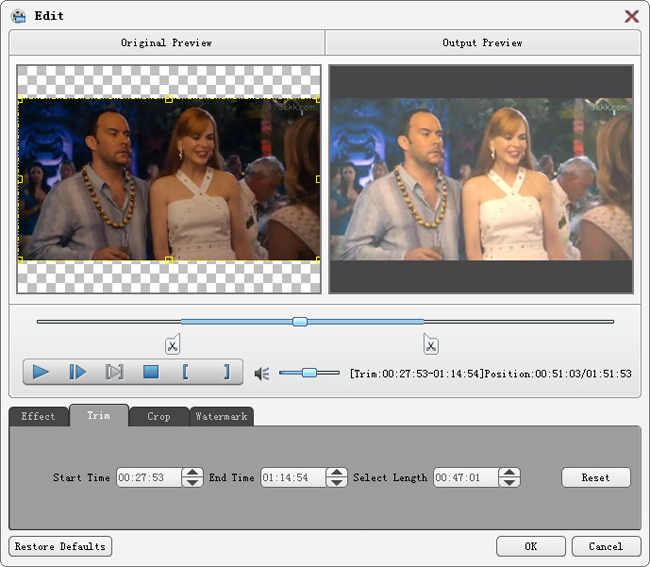Image resolution: width=650 pixels, height=567 pixels.
Task: Increase Start Time with up arrow
Action: (192, 472)
